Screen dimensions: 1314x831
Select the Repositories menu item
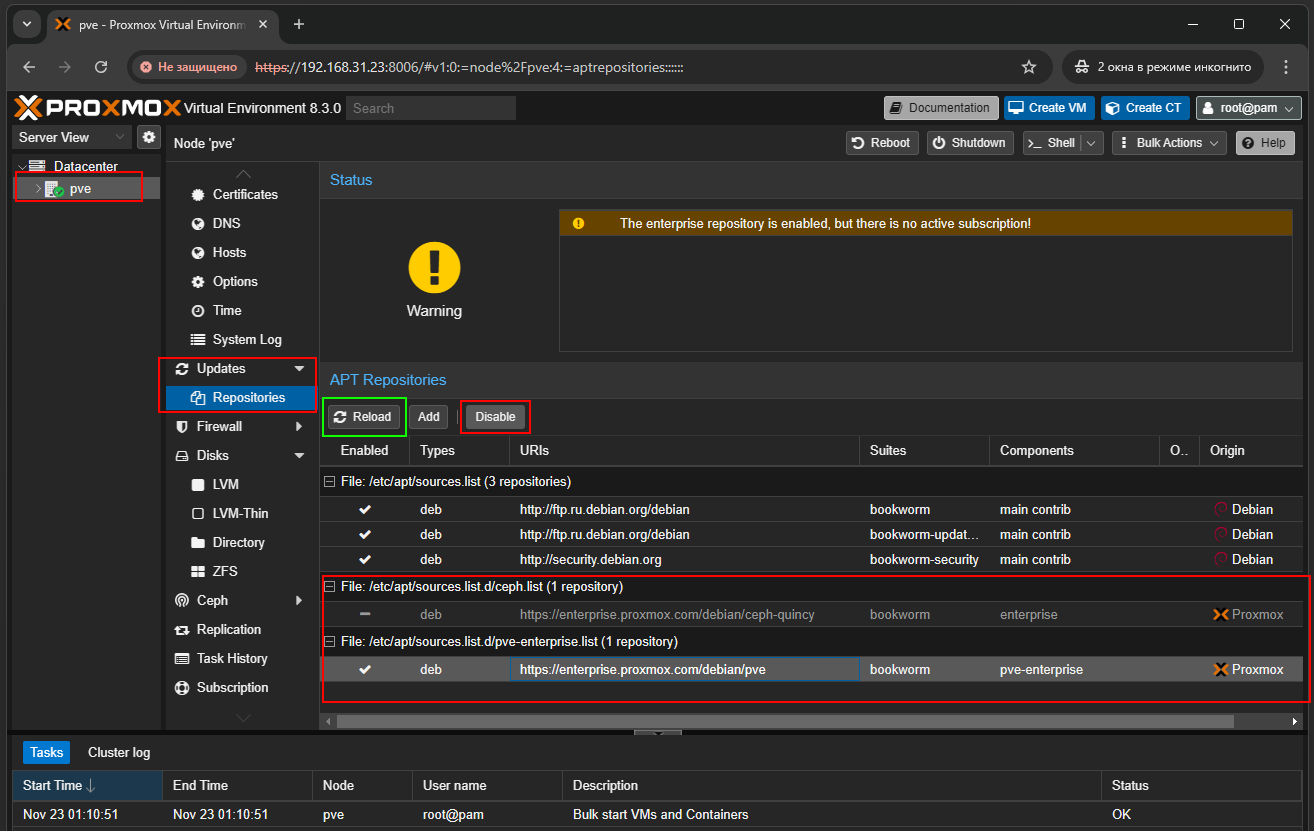240,397
